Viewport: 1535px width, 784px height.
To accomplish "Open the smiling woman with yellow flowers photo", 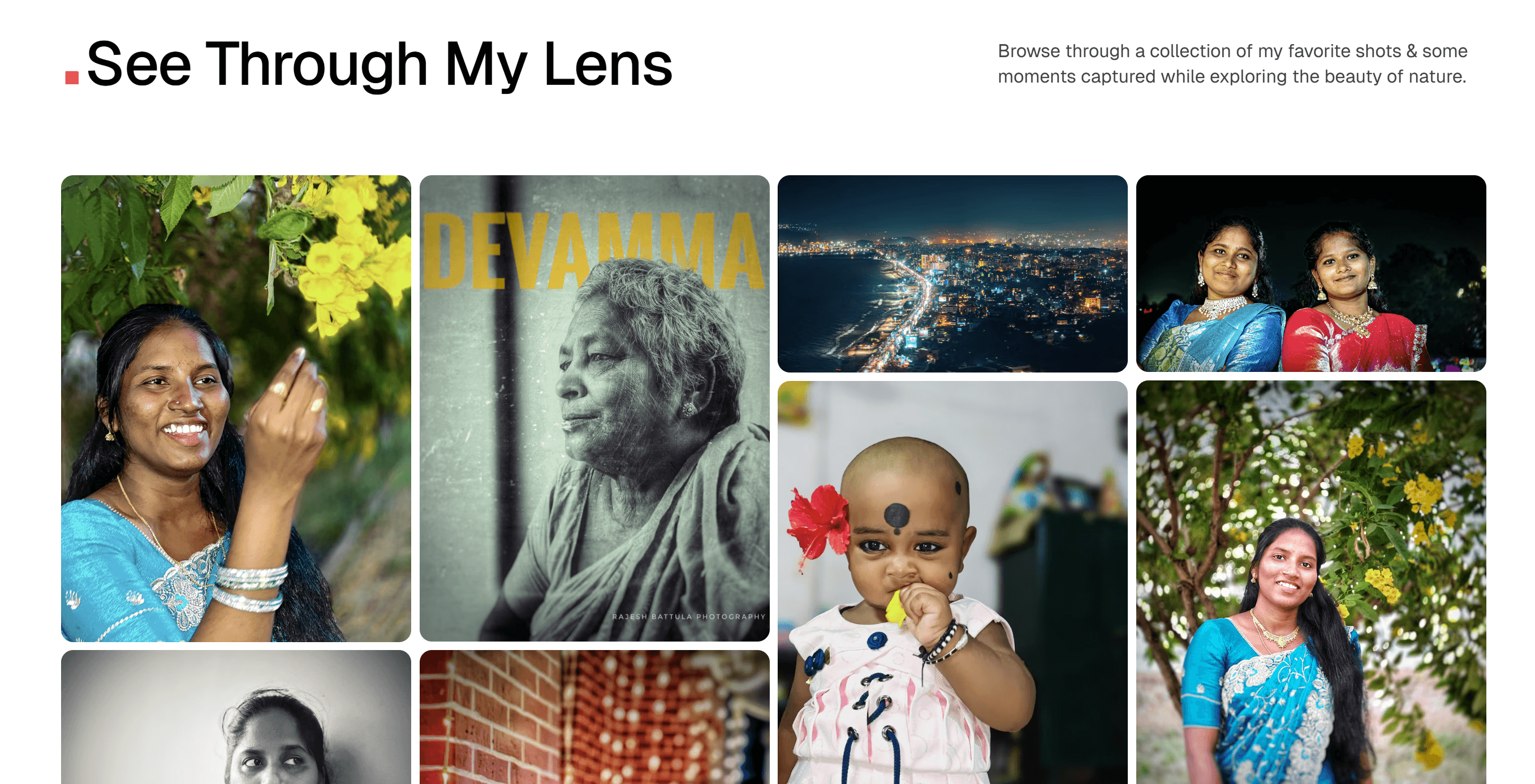I will 236,408.
